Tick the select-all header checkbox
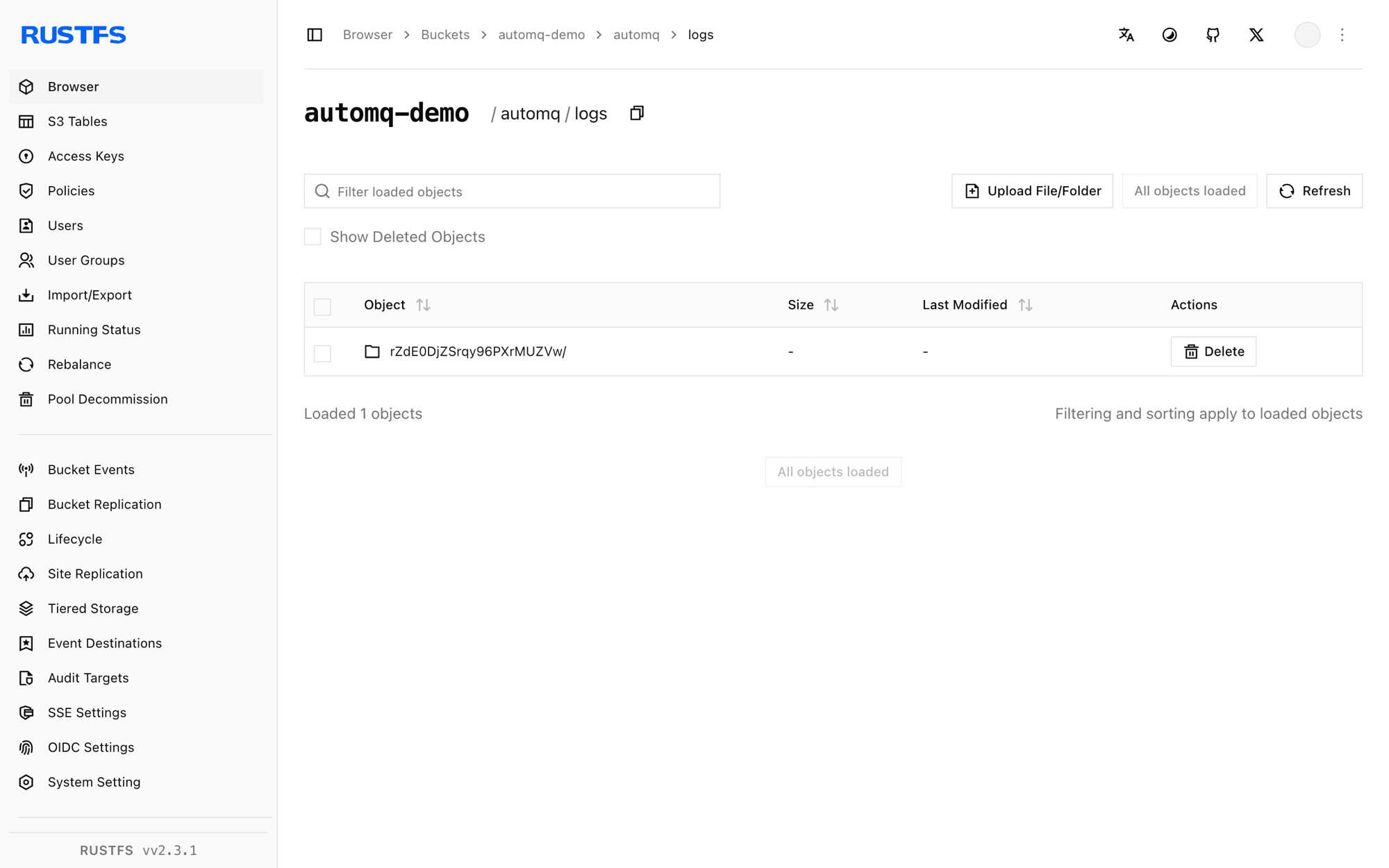 click(322, 306)
